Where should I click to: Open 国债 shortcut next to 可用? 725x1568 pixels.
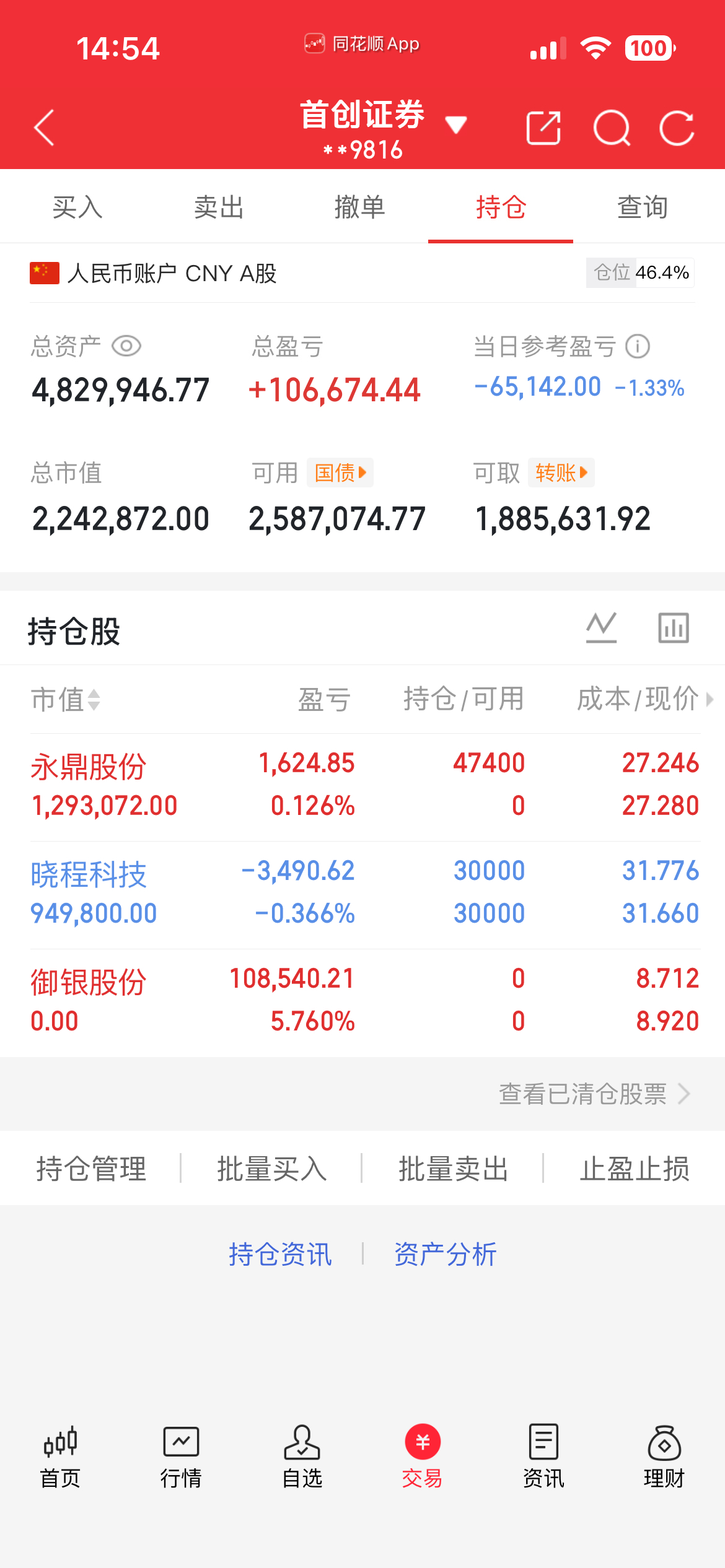point(340,473)
